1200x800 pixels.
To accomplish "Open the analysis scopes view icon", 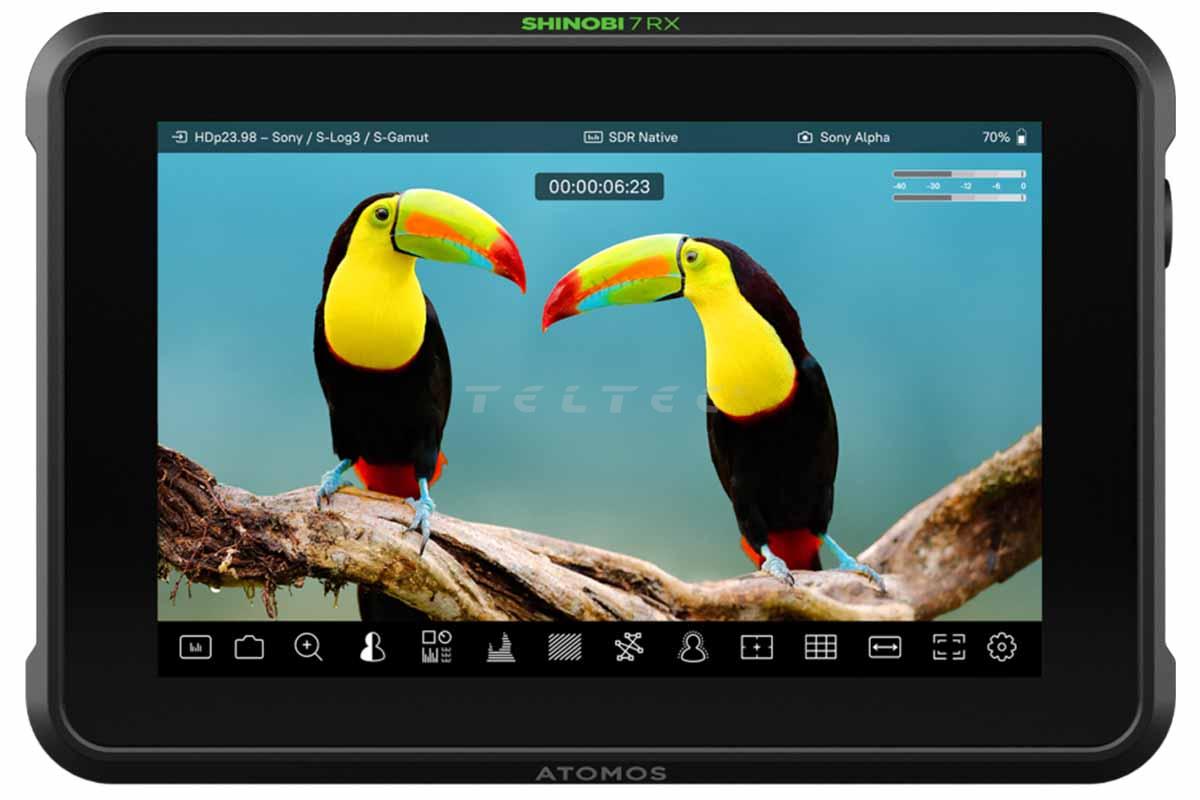I will (x=436, y=648).
